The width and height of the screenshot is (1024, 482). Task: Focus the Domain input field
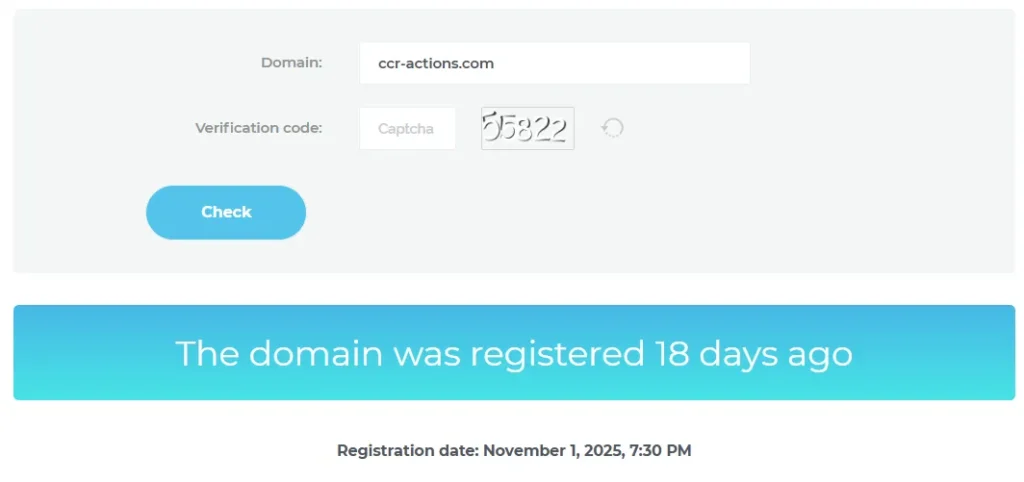(x=554, y=63)
